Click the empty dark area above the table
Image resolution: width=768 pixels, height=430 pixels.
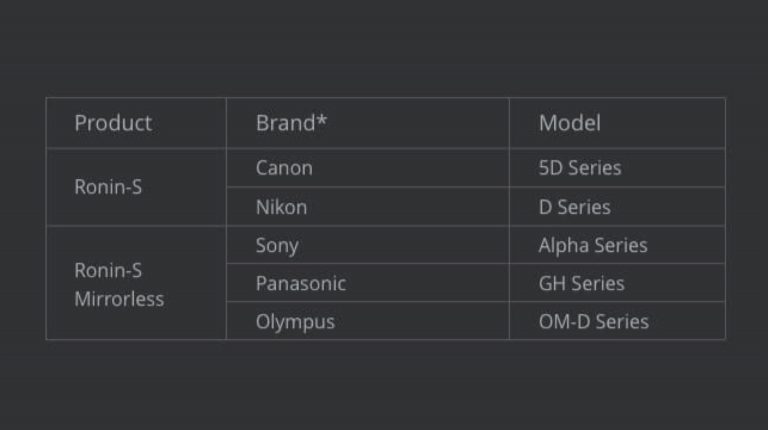tap(384, 48)
